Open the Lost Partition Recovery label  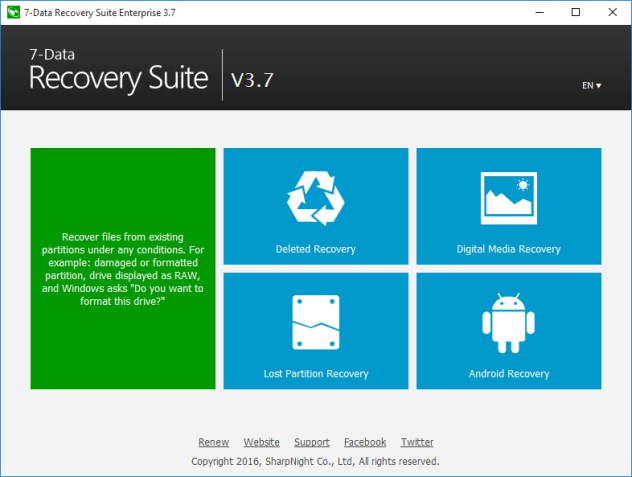[316, 374]
